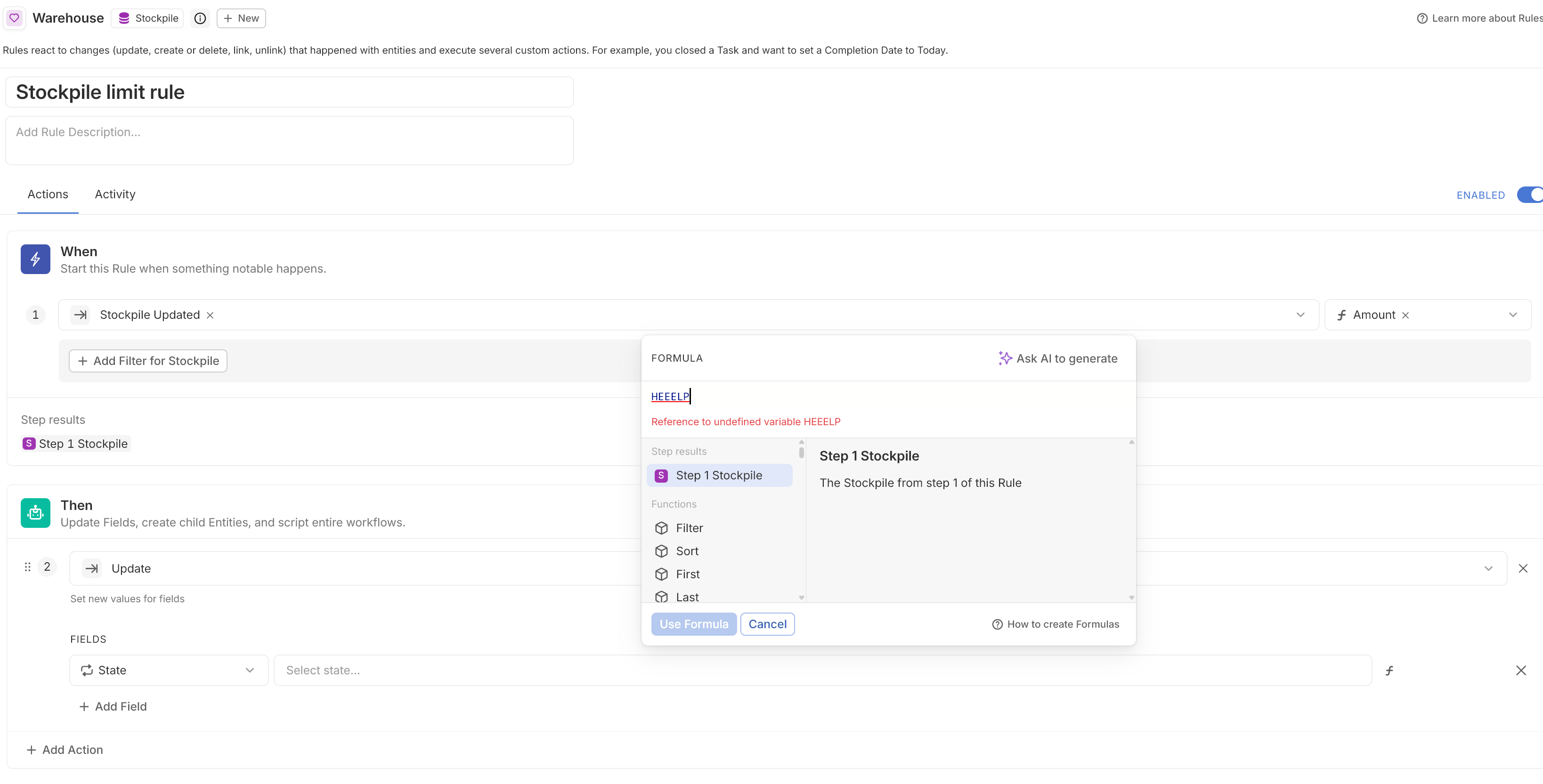Open the Stockpile info icon

pyautogui.click(x=200, y=18)
